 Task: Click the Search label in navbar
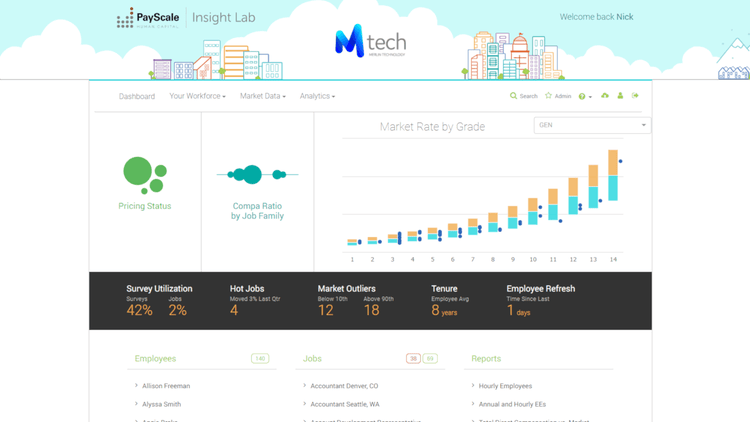(x=529, y=96)
